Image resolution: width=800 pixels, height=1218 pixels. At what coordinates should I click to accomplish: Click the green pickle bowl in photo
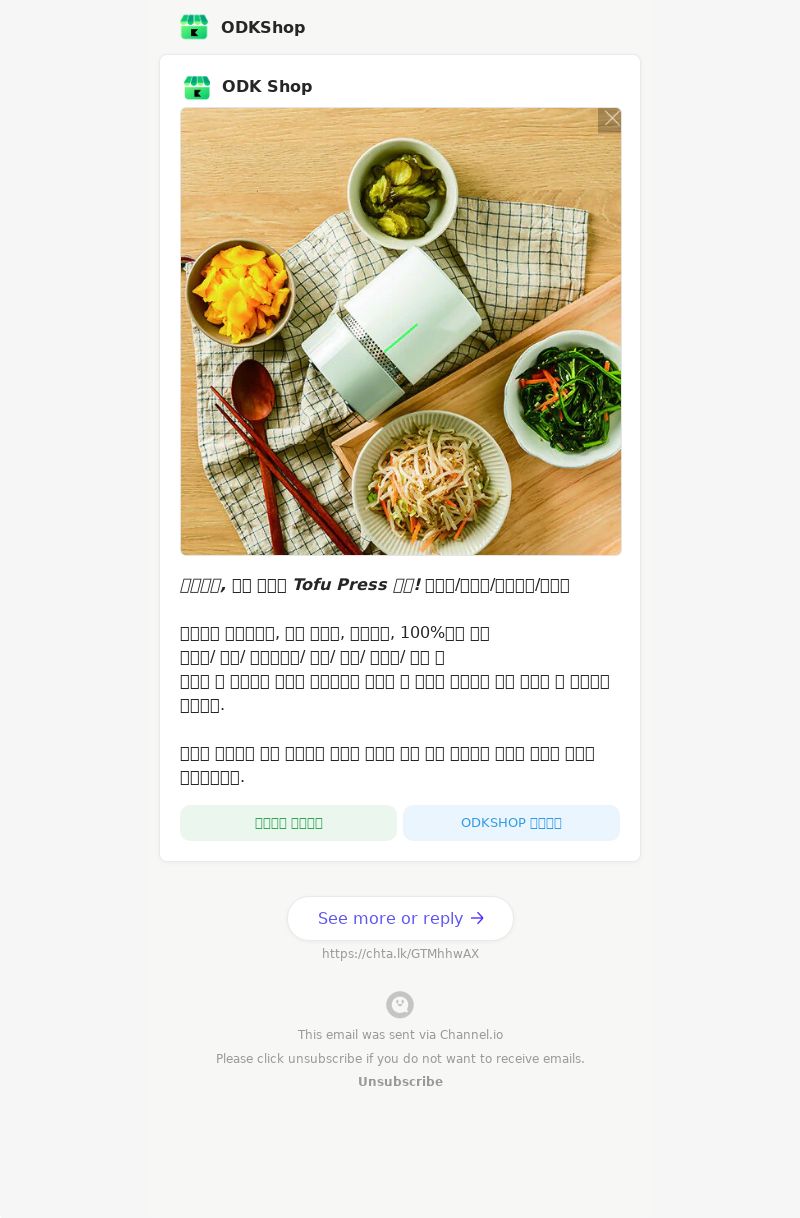[403, 192]
